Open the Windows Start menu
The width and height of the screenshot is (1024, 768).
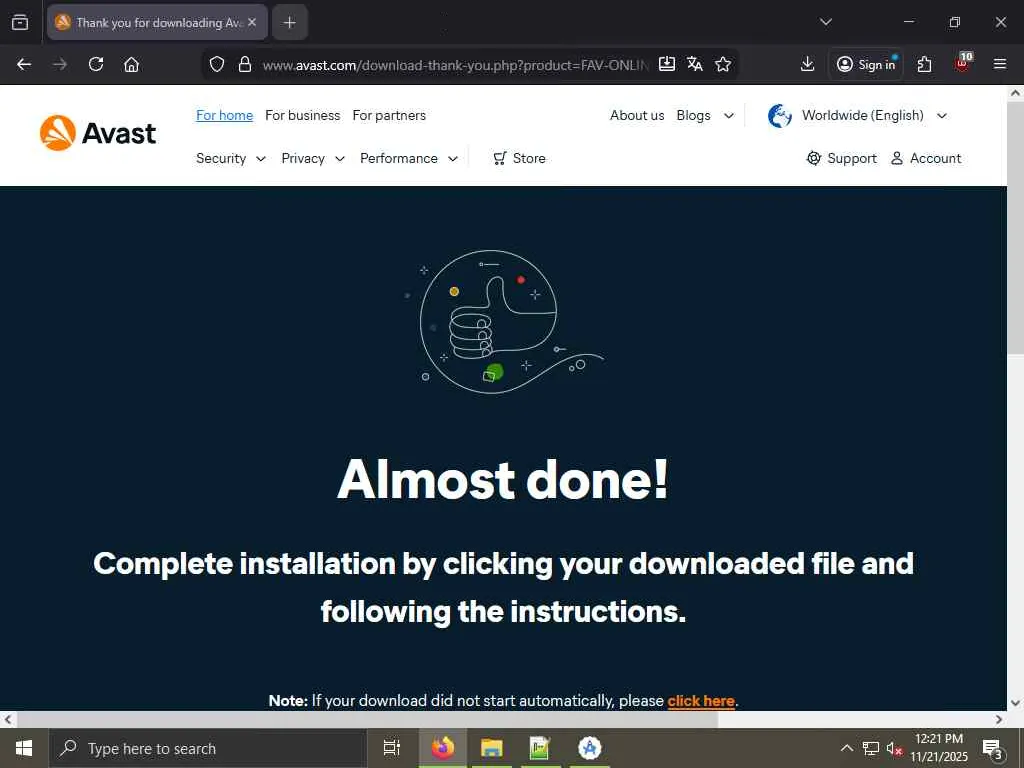tap(24, 748)
